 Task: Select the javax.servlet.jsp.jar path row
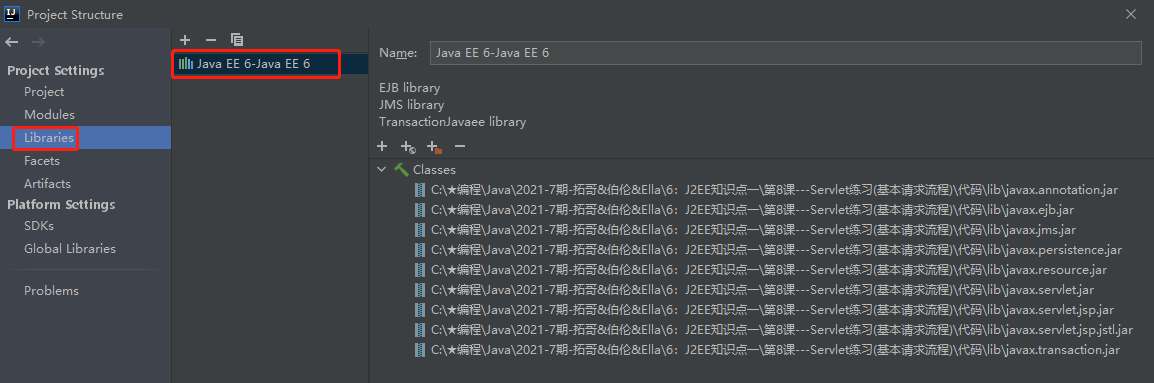tap(773, 309)
